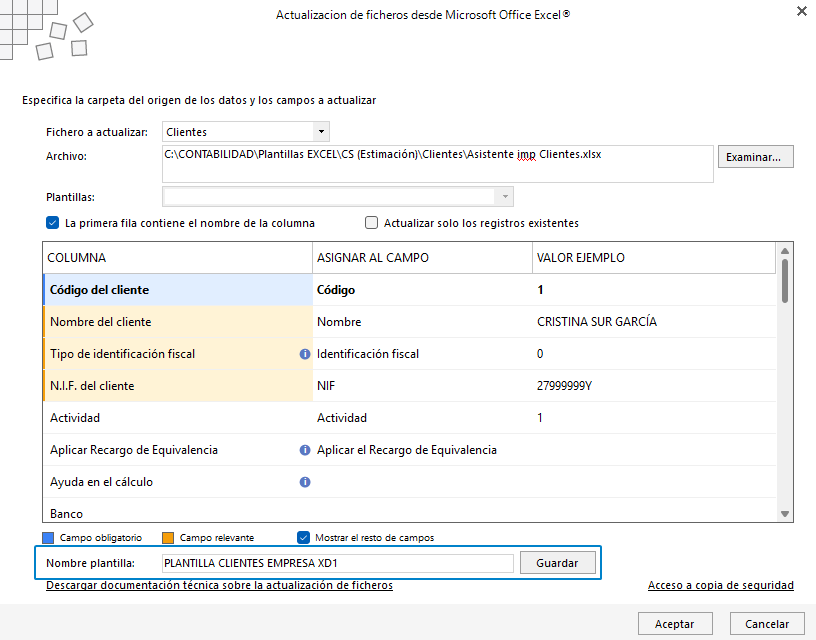Screen dimensions: 816x640
Task: Click the Examinar... button
Action: click(756, 157)
